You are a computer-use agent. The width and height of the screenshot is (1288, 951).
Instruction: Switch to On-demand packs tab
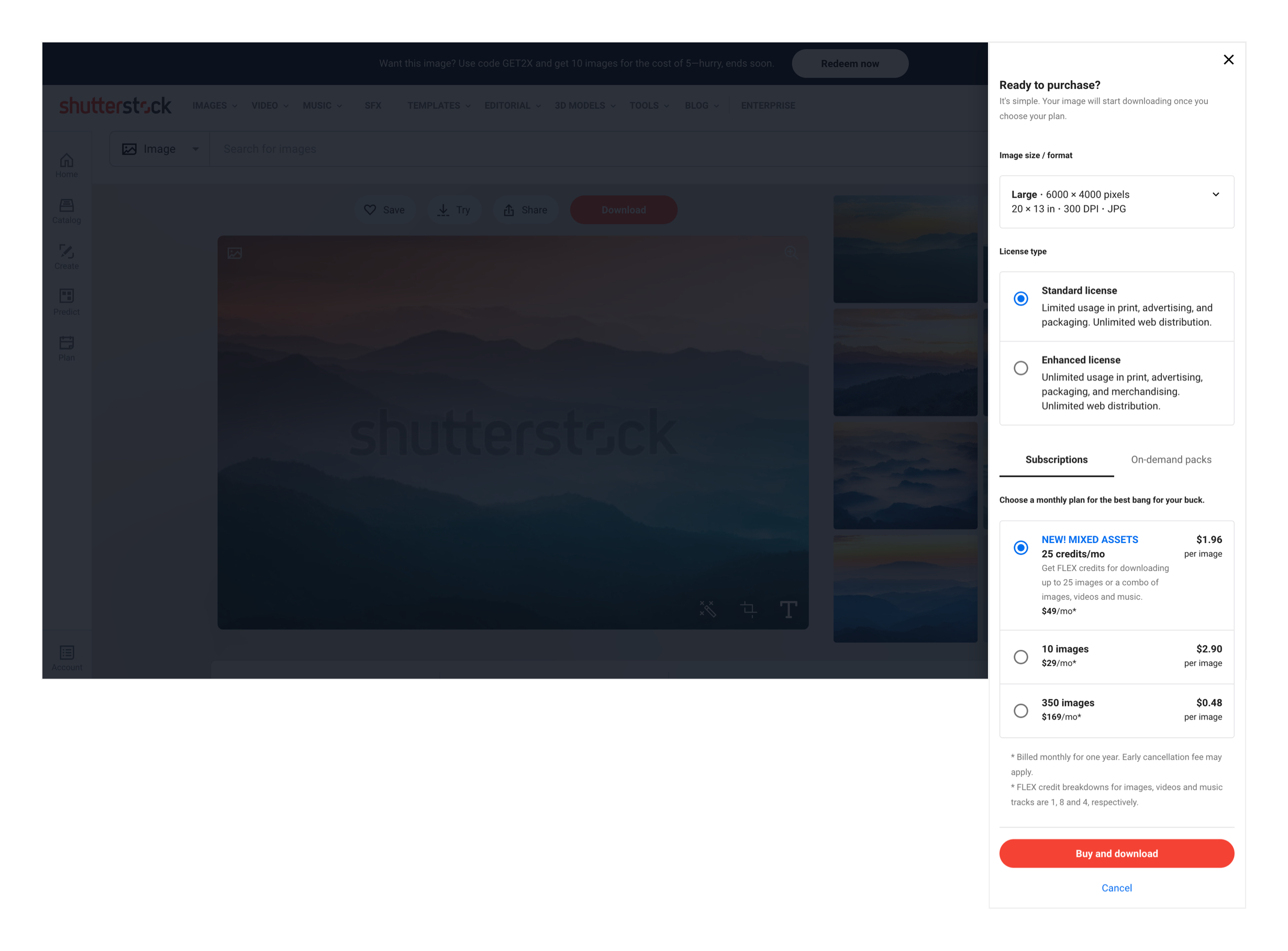coord(1171,459)
